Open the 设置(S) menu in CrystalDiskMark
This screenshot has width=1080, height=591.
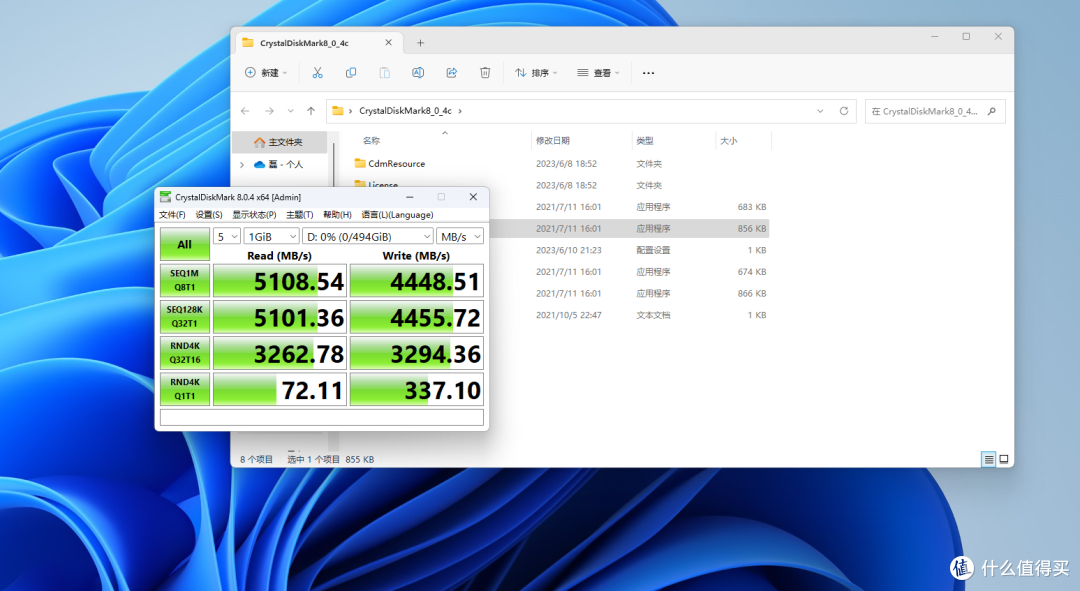click(x=209, y=215)
